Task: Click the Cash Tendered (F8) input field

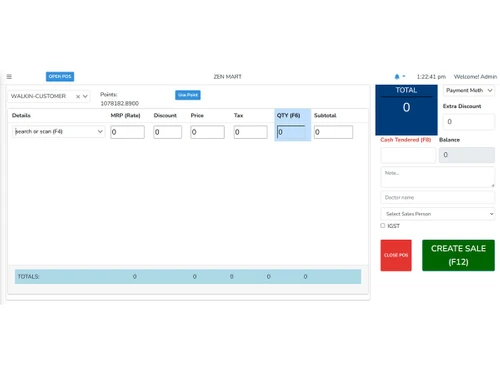Action: coord(408,155)
